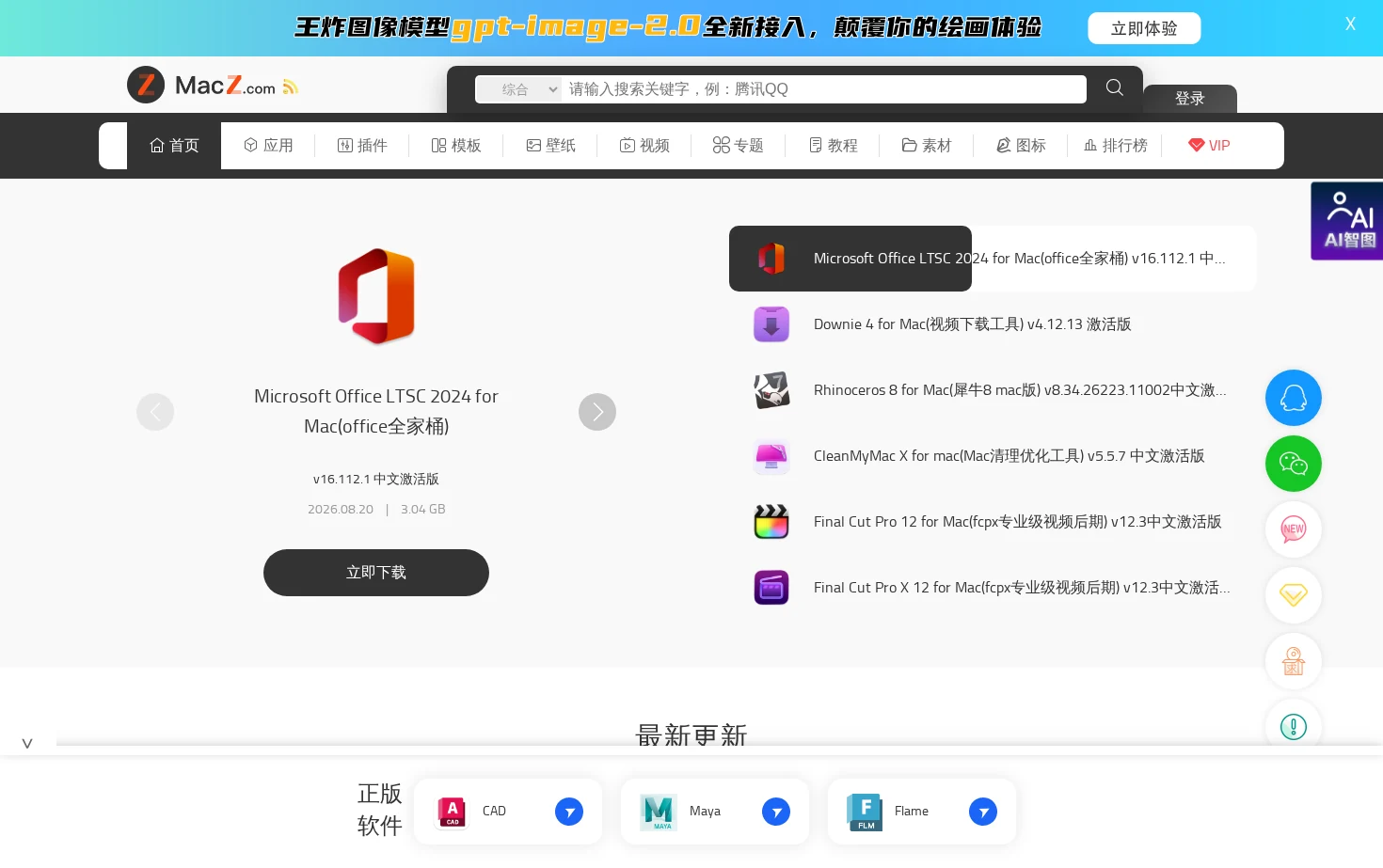Open the 图标 icons menu
The height and width of the screenshot is (868, 1383).
point(1021,146)
